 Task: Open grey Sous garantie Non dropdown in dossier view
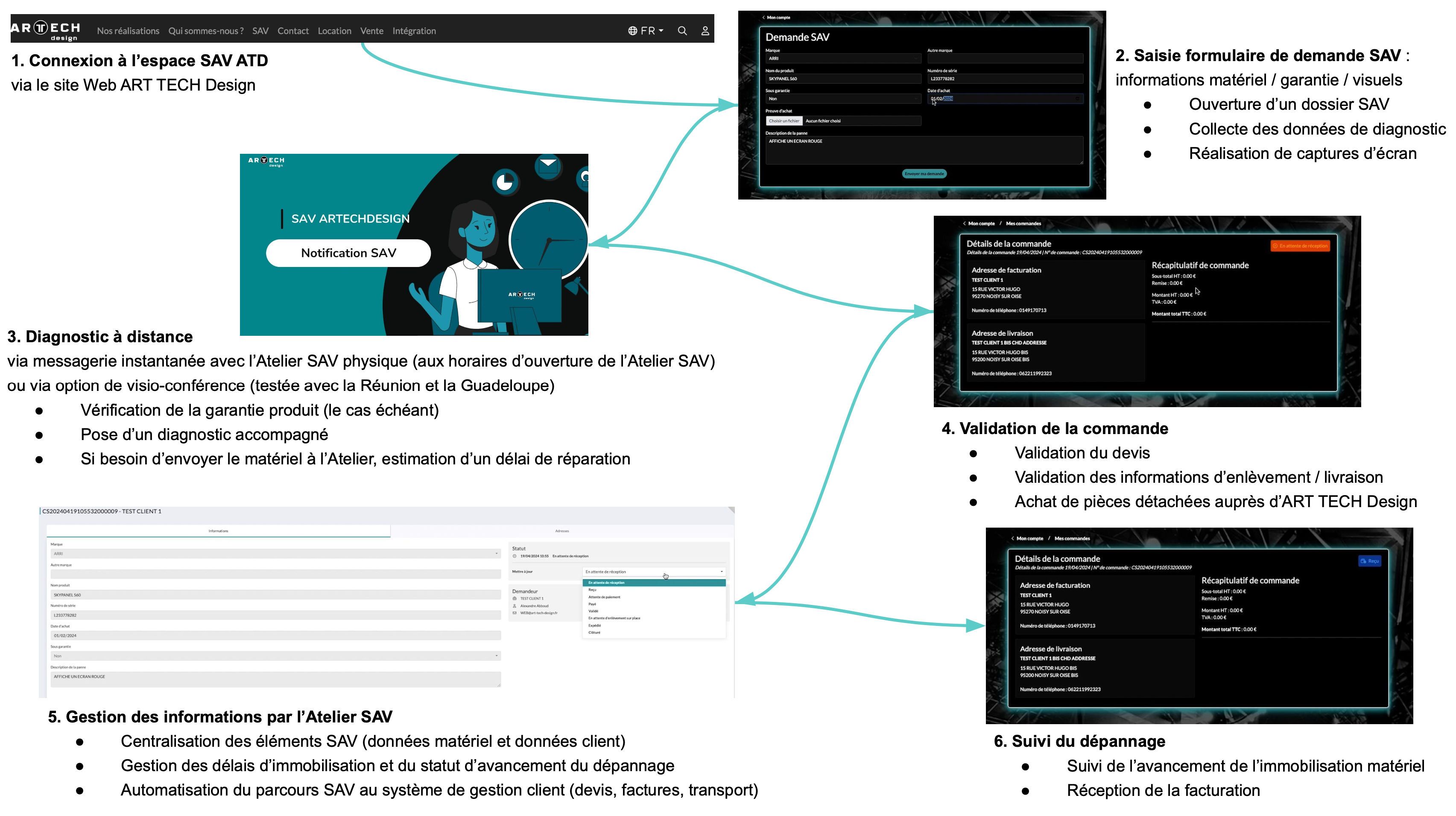coord(275,656)
